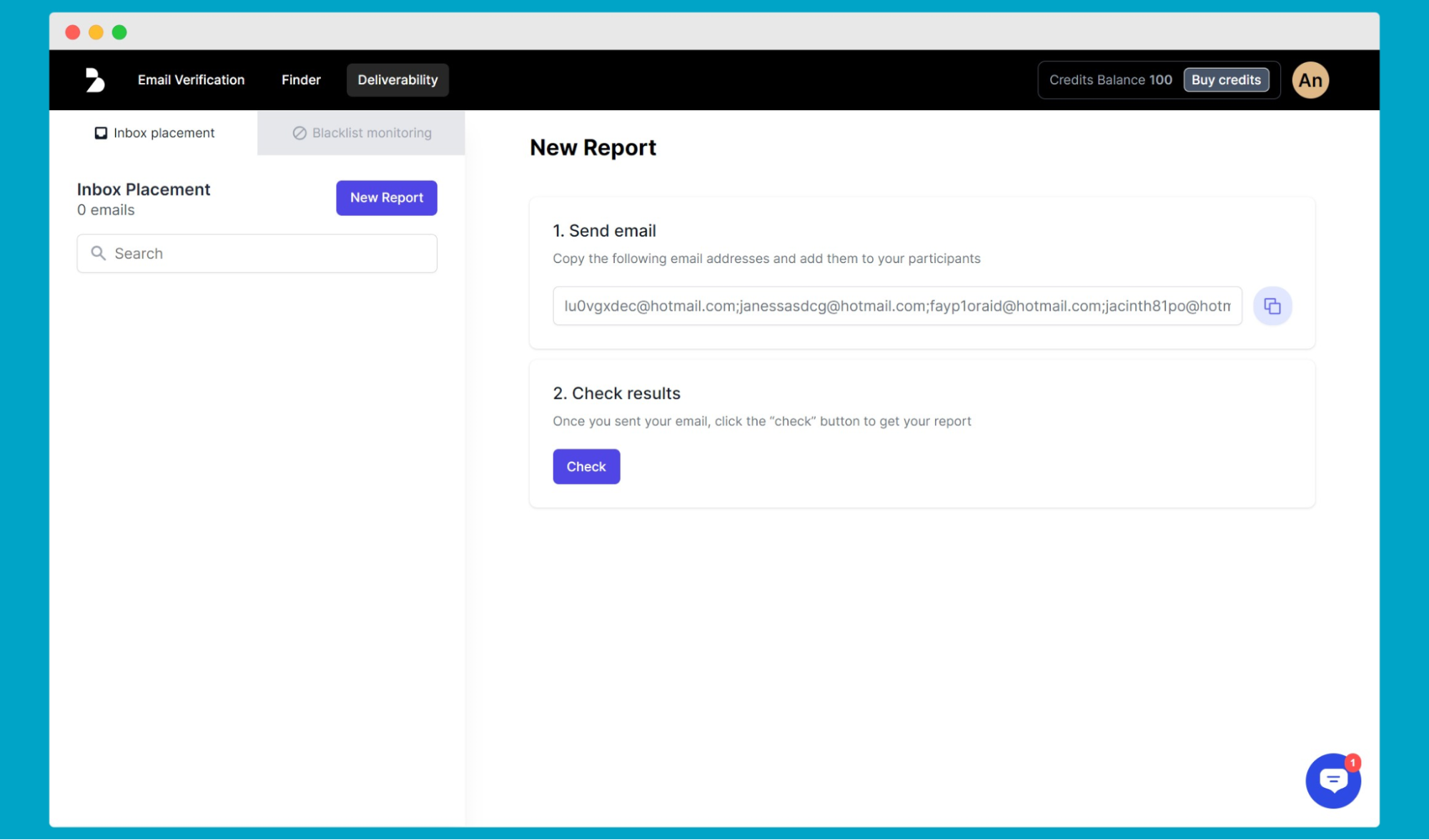1429x840 pixels.
Task: Click the Search input field
Action: pyautogui.click(x=257, y=253)
